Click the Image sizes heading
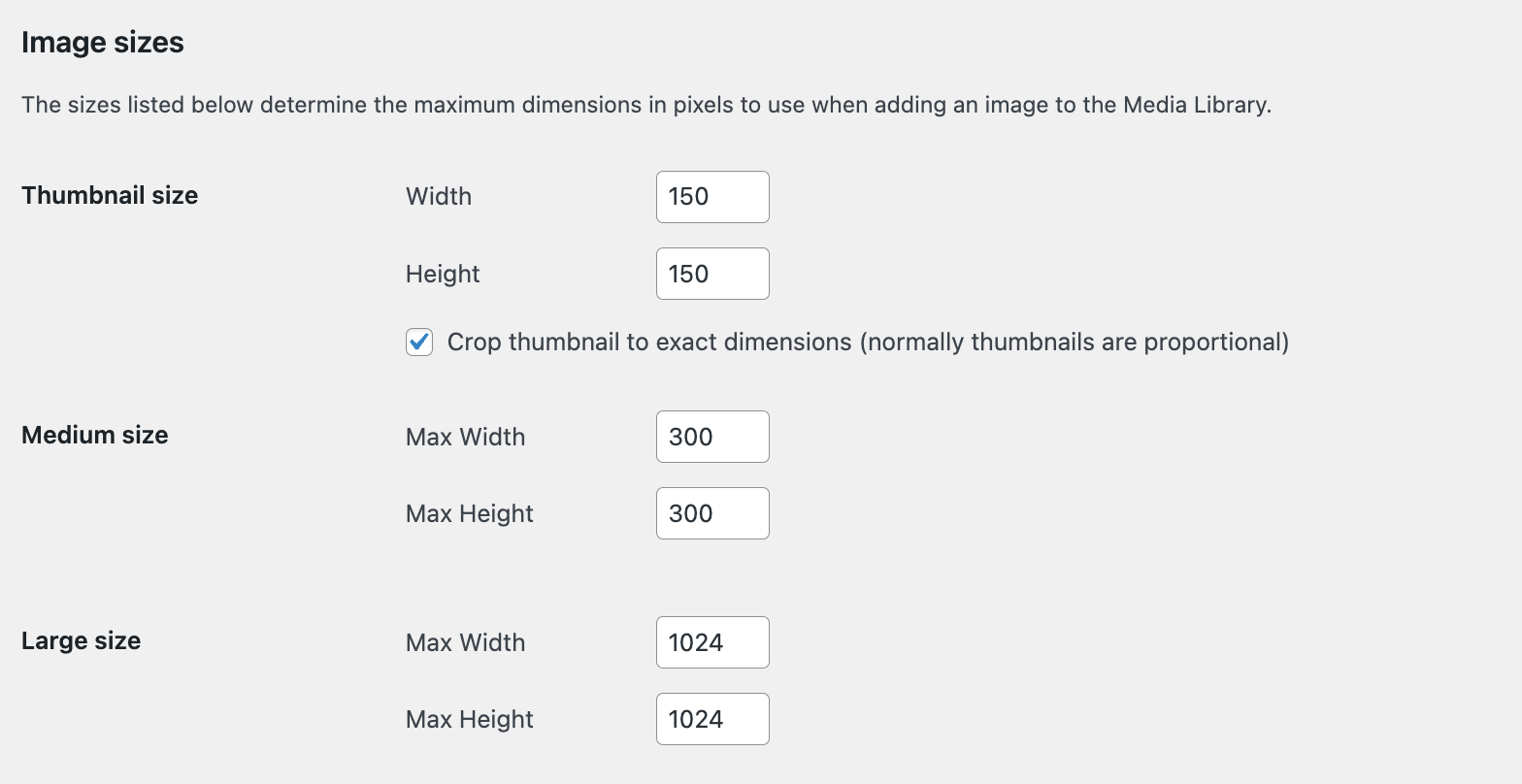1522x784 pixels. click(x=102, y=42)
